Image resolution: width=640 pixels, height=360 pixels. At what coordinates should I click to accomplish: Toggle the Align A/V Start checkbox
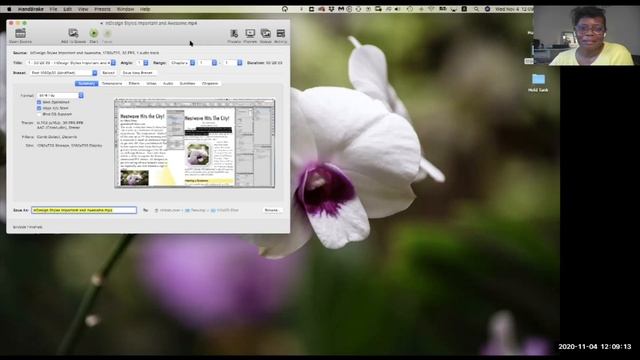tap(39, 108)
